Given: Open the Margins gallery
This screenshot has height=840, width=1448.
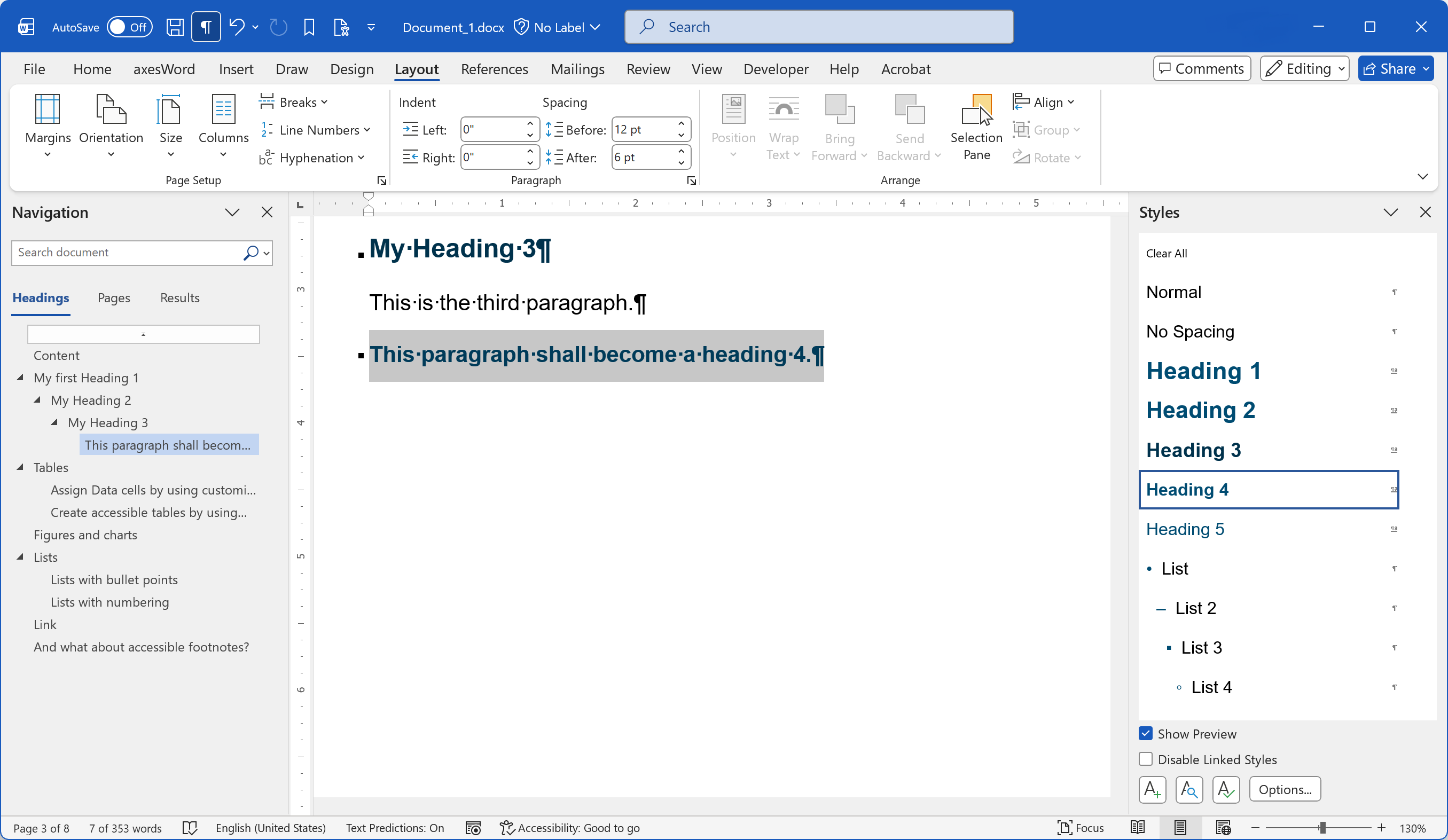Looking at the screenshot, I should point(48,127).
